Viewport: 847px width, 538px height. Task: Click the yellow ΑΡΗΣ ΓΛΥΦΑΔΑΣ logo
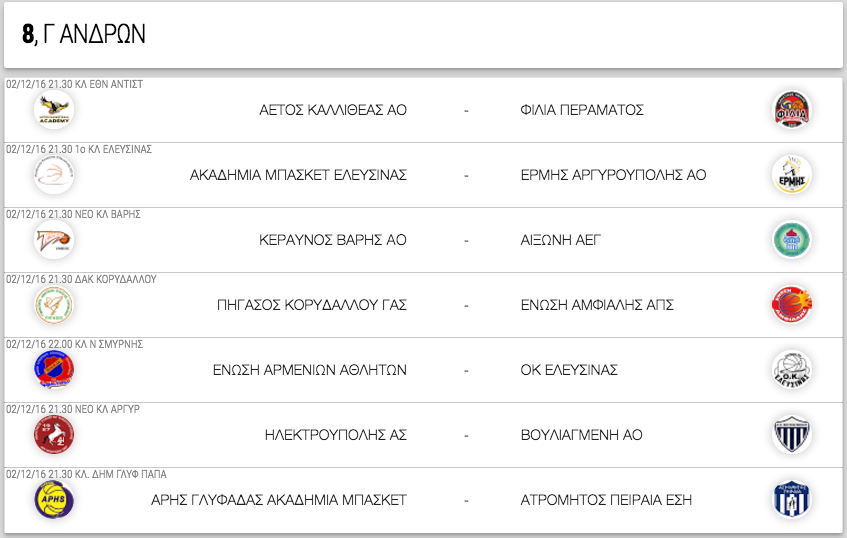pos(54,500)
